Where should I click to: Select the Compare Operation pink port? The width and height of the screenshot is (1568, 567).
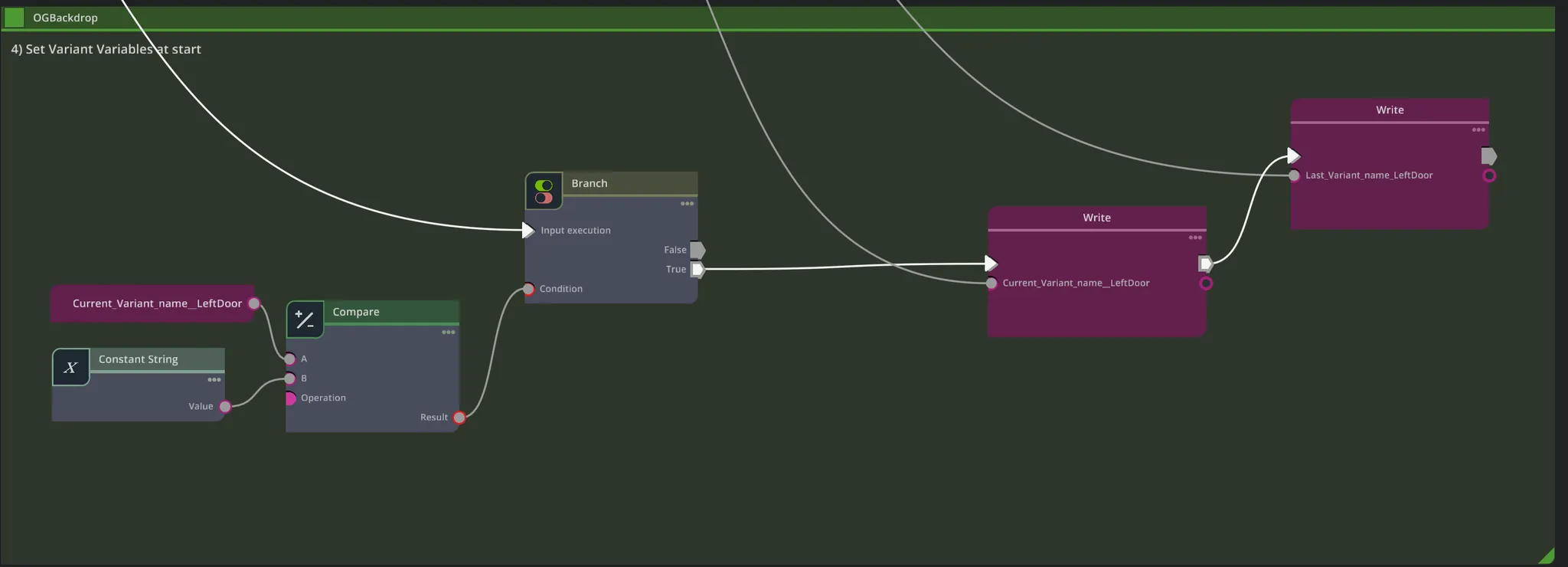point(290,398)
